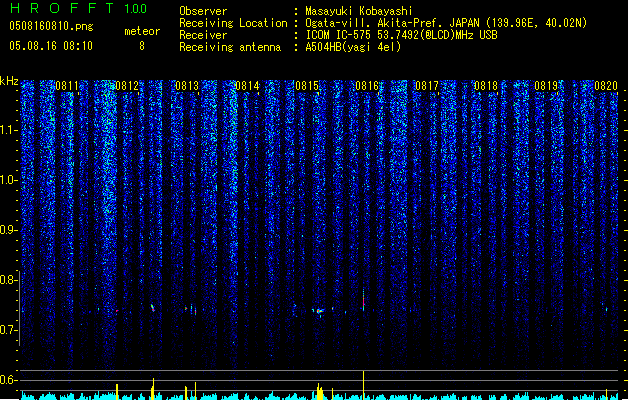This screenshot has height=400, width=629.
Task: Click the 0817 time marker
Action: 427,85
